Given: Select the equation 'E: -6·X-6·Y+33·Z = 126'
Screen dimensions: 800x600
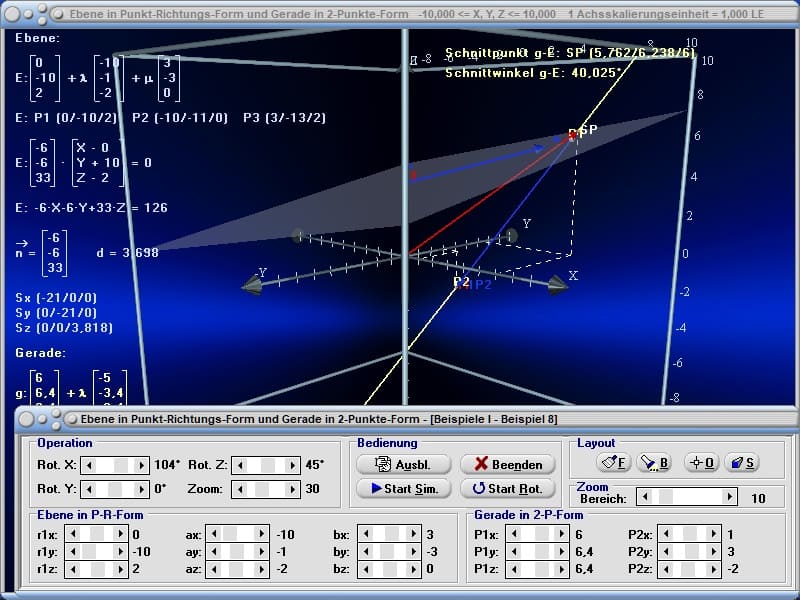Looking at the screenshot, I should [x=91, y=208].
